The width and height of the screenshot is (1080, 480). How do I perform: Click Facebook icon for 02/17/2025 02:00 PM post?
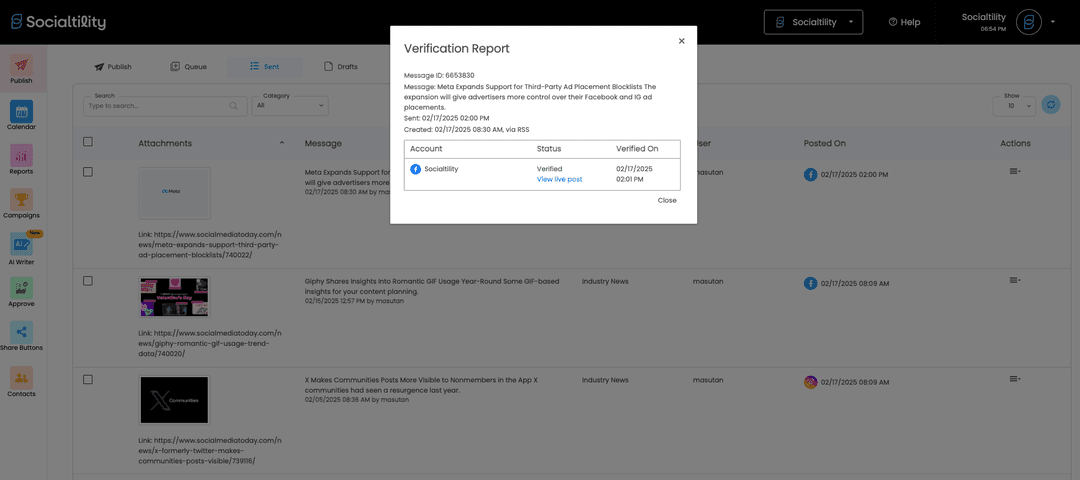811,174
